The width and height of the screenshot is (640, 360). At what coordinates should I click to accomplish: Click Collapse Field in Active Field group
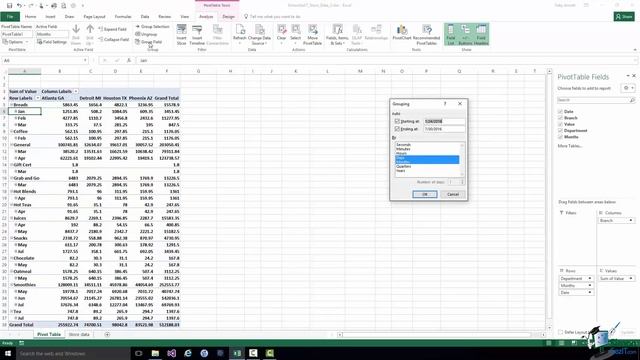(x=113, y=40)
